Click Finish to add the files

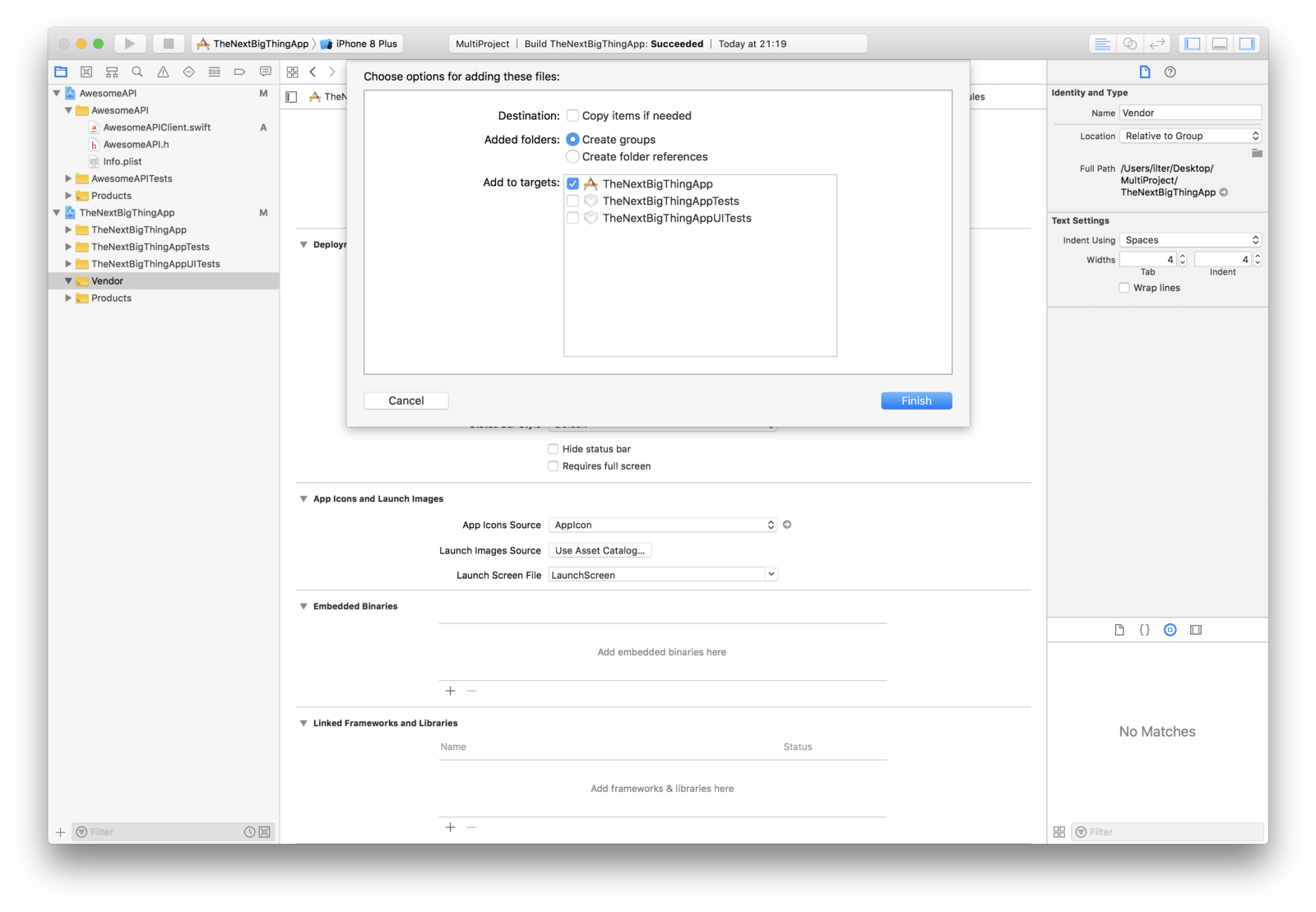pyautogui.click(x=916, y=400)
